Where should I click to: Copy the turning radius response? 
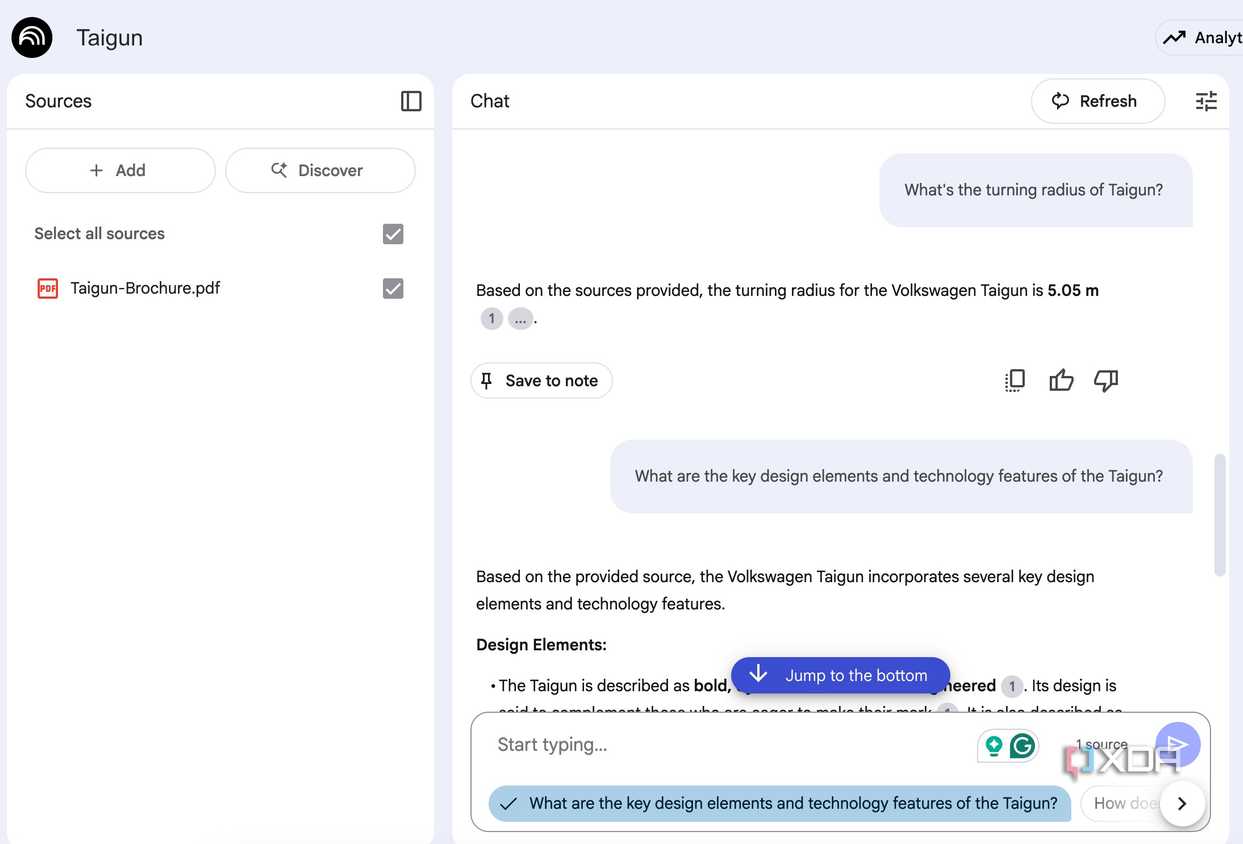[1015, 380]
